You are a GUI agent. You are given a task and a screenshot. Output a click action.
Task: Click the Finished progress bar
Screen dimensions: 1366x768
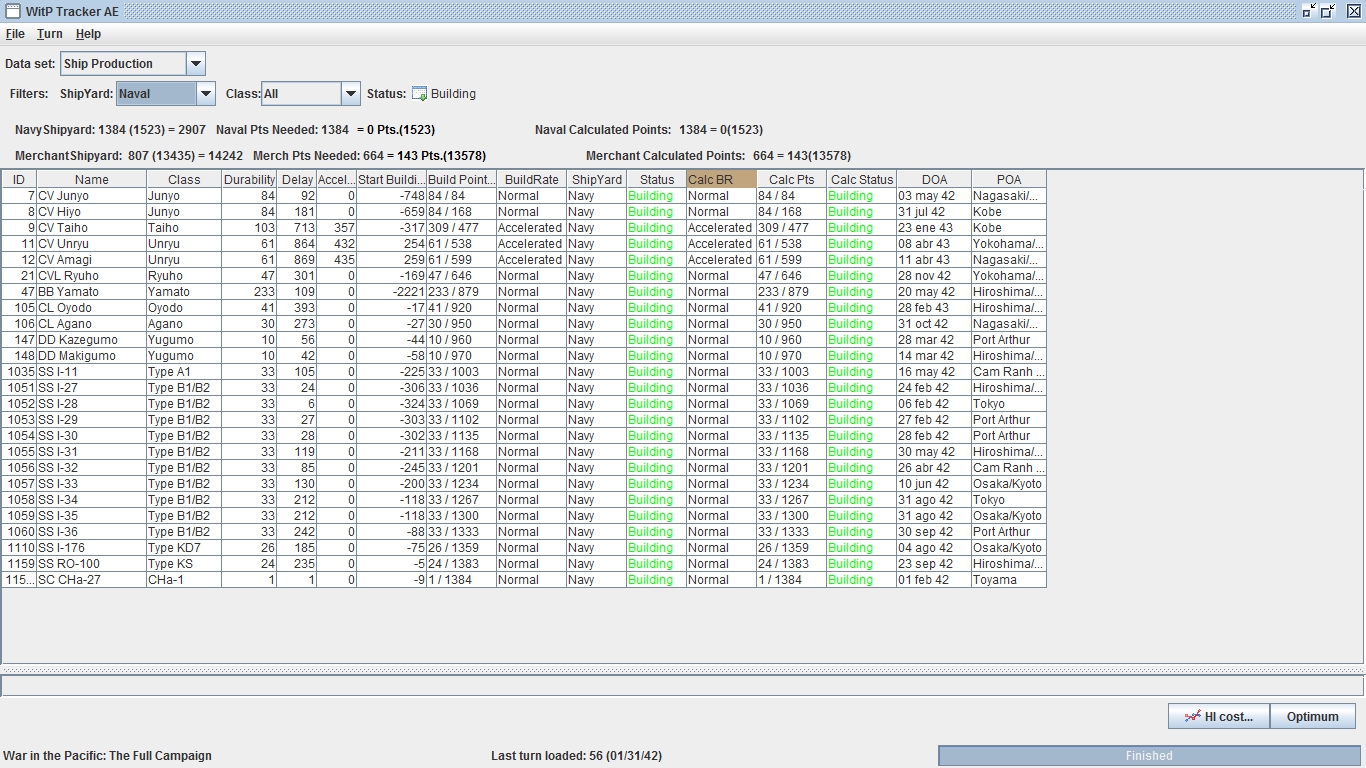click(1148, 756)
